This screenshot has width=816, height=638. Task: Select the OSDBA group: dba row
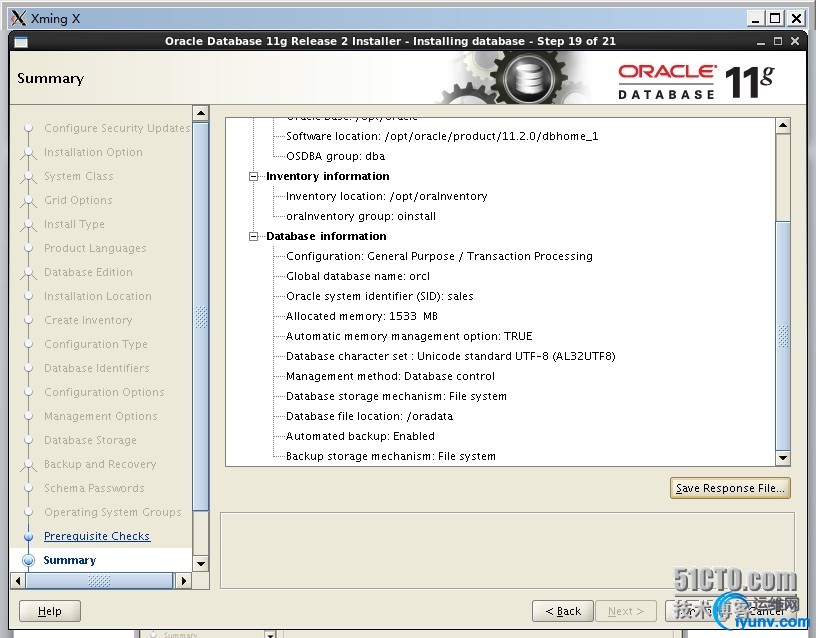tap(335, 156)
